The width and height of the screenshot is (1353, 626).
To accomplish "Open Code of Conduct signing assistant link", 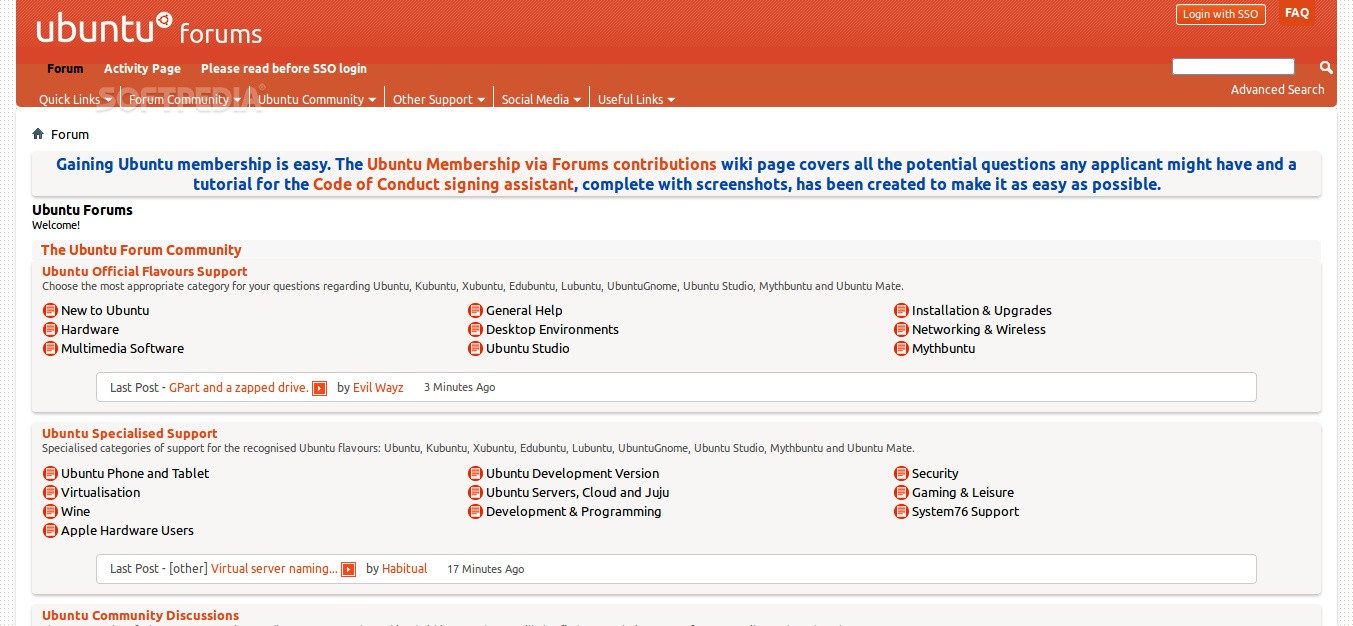I will [x=444, y=184].
